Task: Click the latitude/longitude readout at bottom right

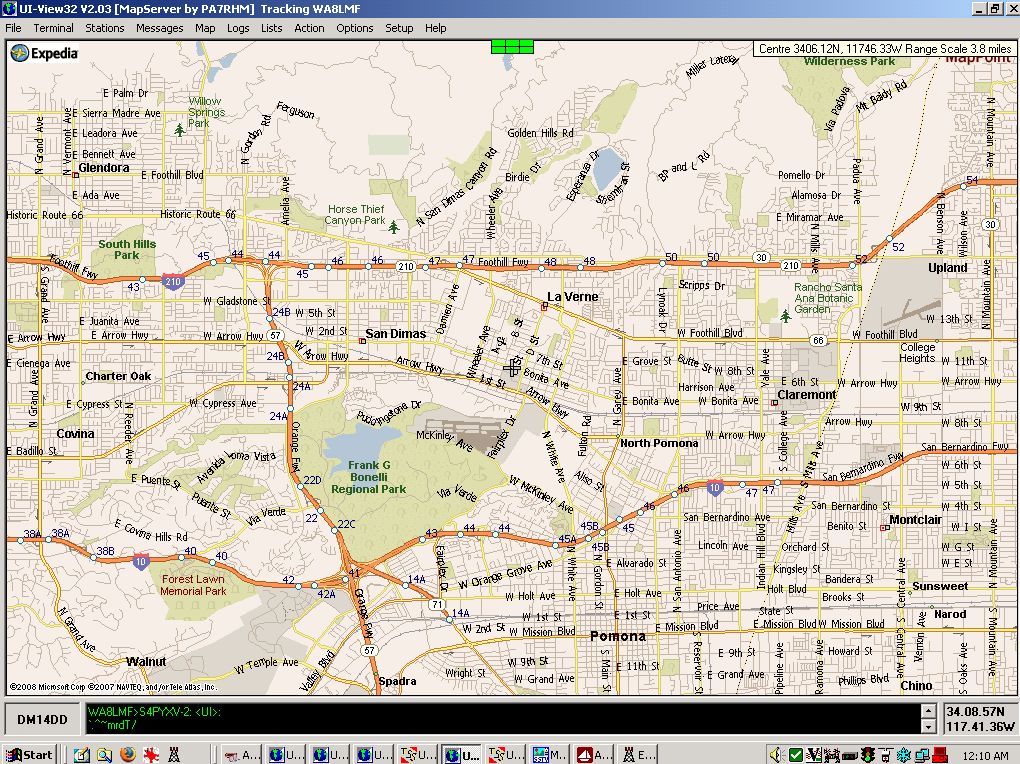Action: tap(978, 719)
